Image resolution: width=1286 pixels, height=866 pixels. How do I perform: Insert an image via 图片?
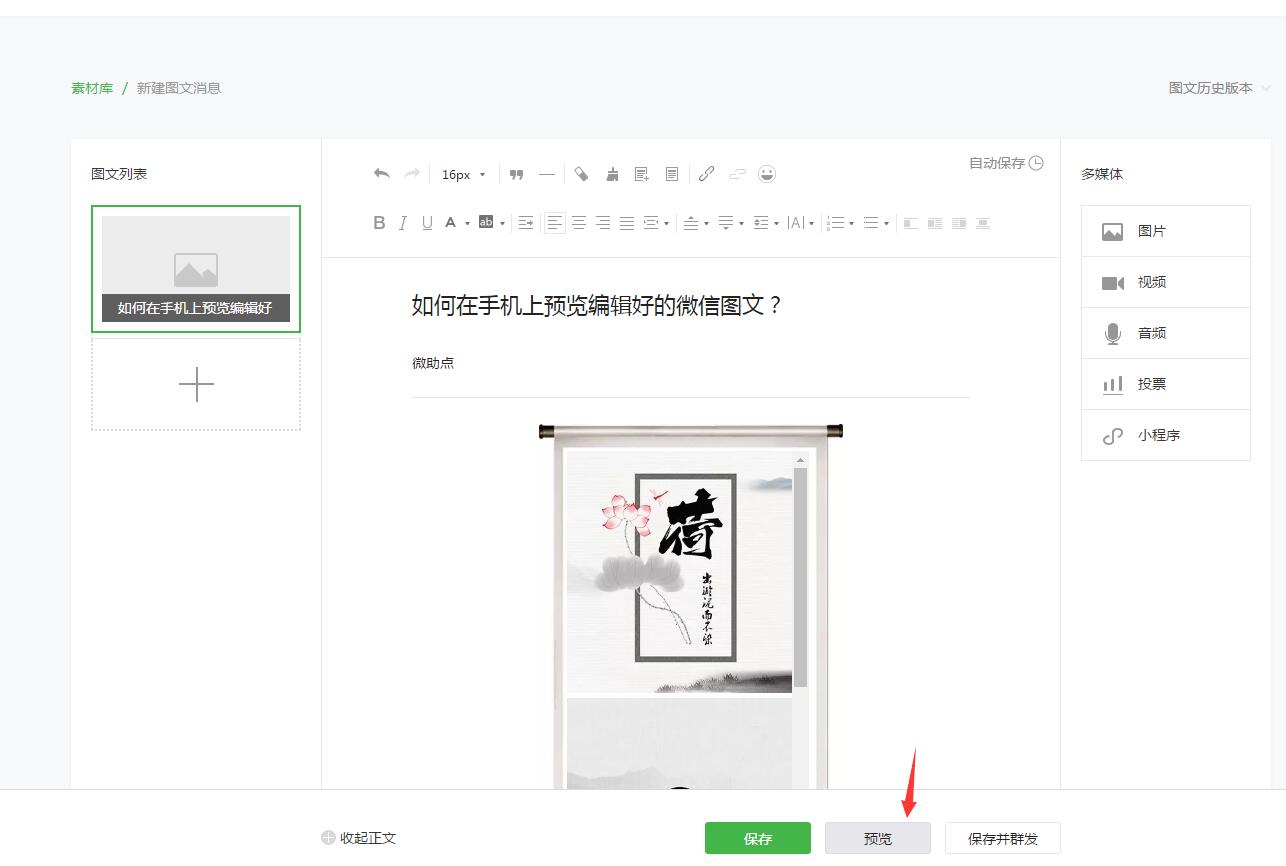[x=1166, y=231]
